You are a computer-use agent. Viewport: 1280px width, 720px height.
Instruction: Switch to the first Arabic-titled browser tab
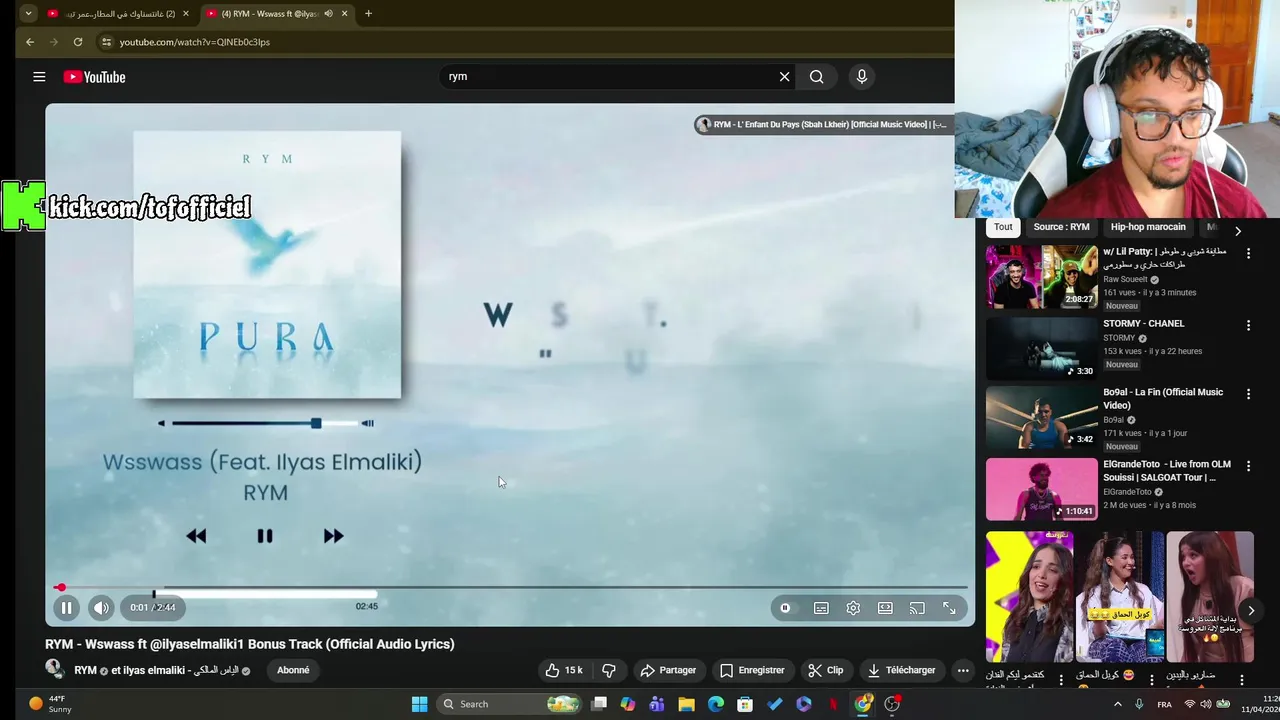click(x=120, y=14)
